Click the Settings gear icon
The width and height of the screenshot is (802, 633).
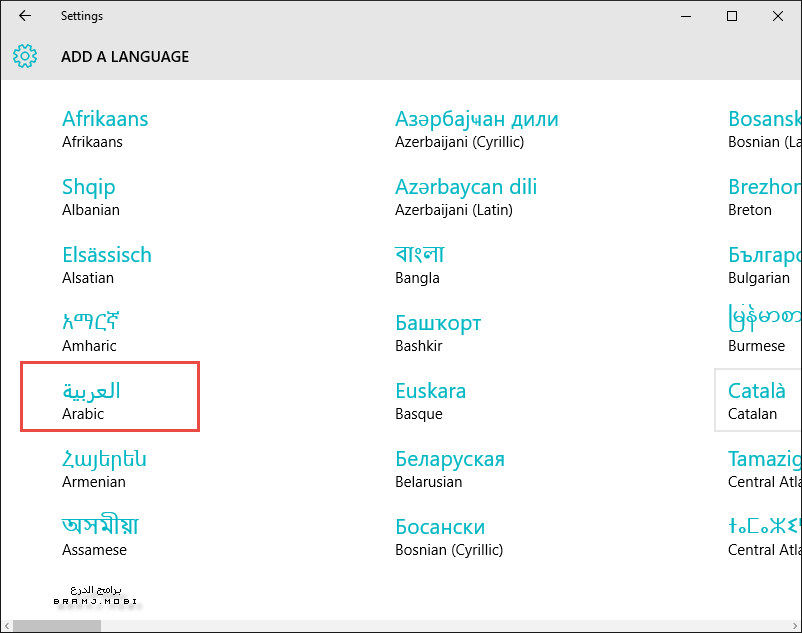[x=26, y=57]
